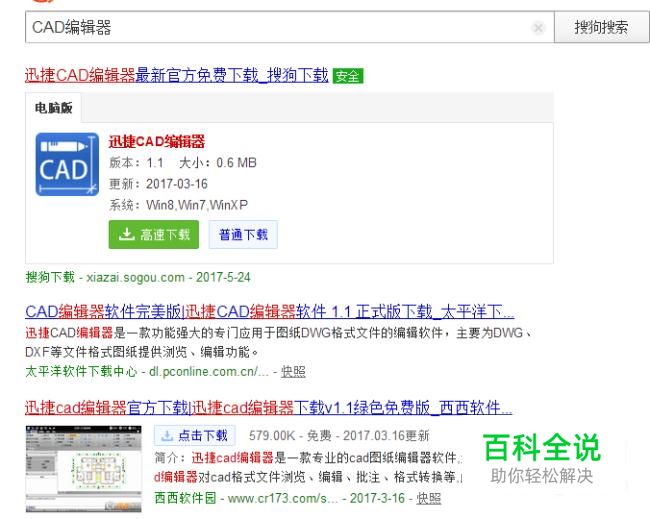Open the xiazai.sogou.com source link
This screenshot has height=519, width=650.
click(x=135, y=277)
